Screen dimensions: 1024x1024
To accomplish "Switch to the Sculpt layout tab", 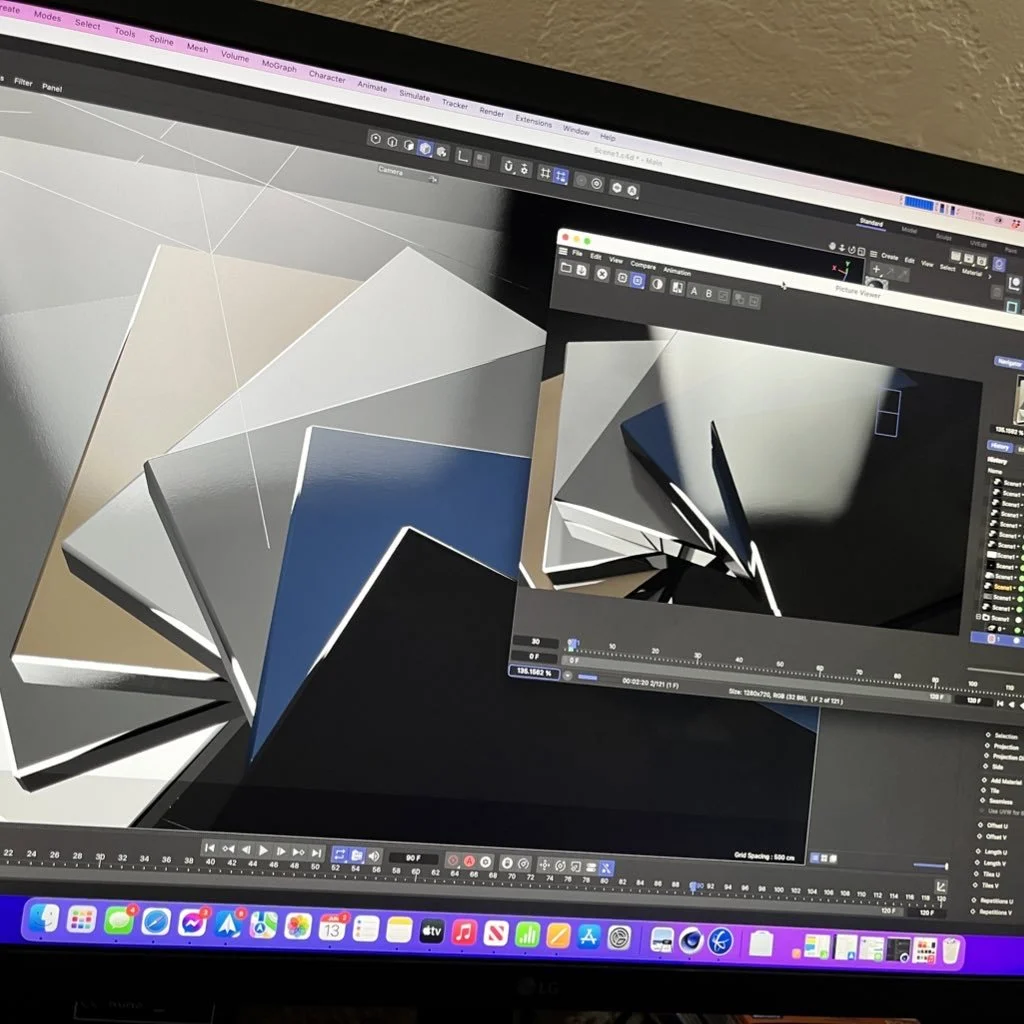I will pos(944,236).
